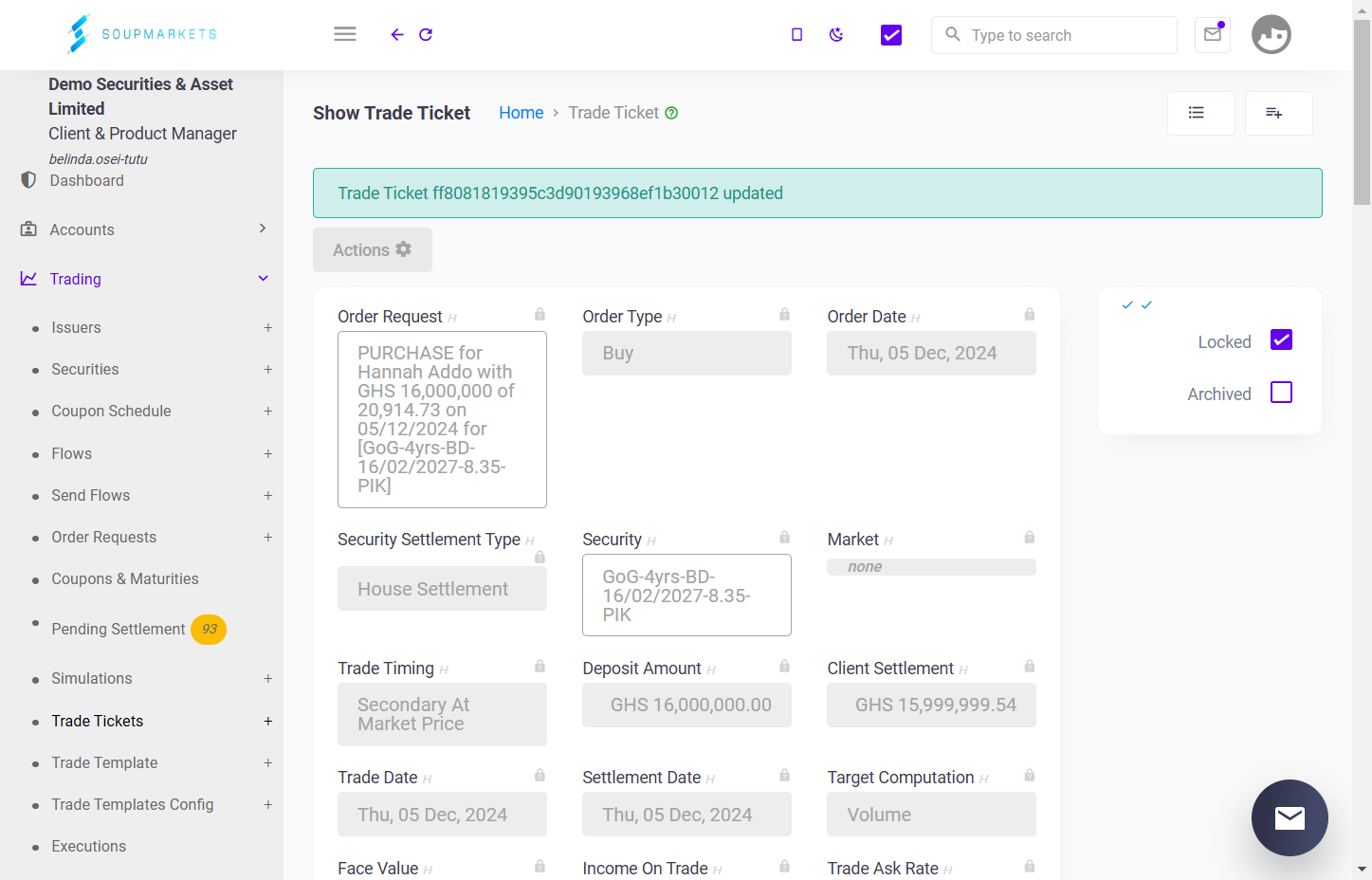Open the floating mail chat button
The image size is (1372, 880).
[1290, 817]
